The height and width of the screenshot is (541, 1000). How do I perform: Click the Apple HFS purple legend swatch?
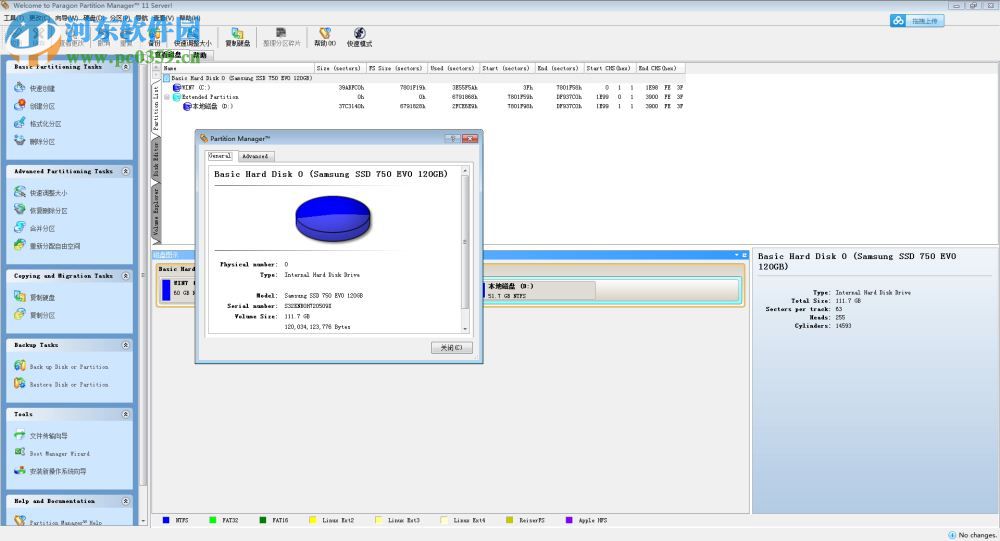[x=569, y=521]
